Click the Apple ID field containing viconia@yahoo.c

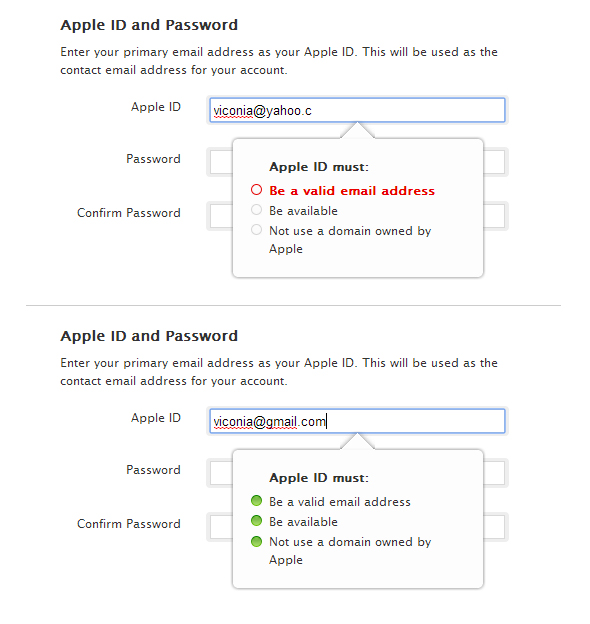pyautogui.click(x=357, y=110)
